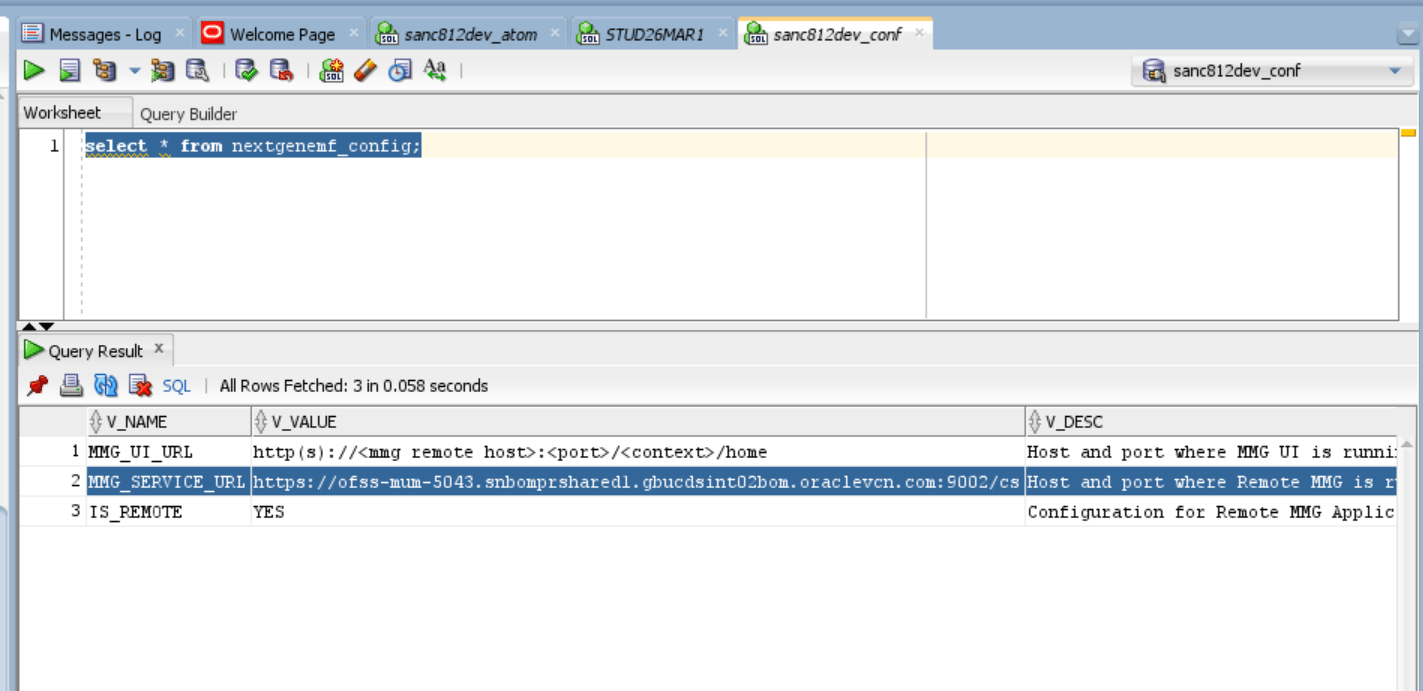
Task: Expand the Autotrace dropdown arrow
Action: (x=133, y=70)
